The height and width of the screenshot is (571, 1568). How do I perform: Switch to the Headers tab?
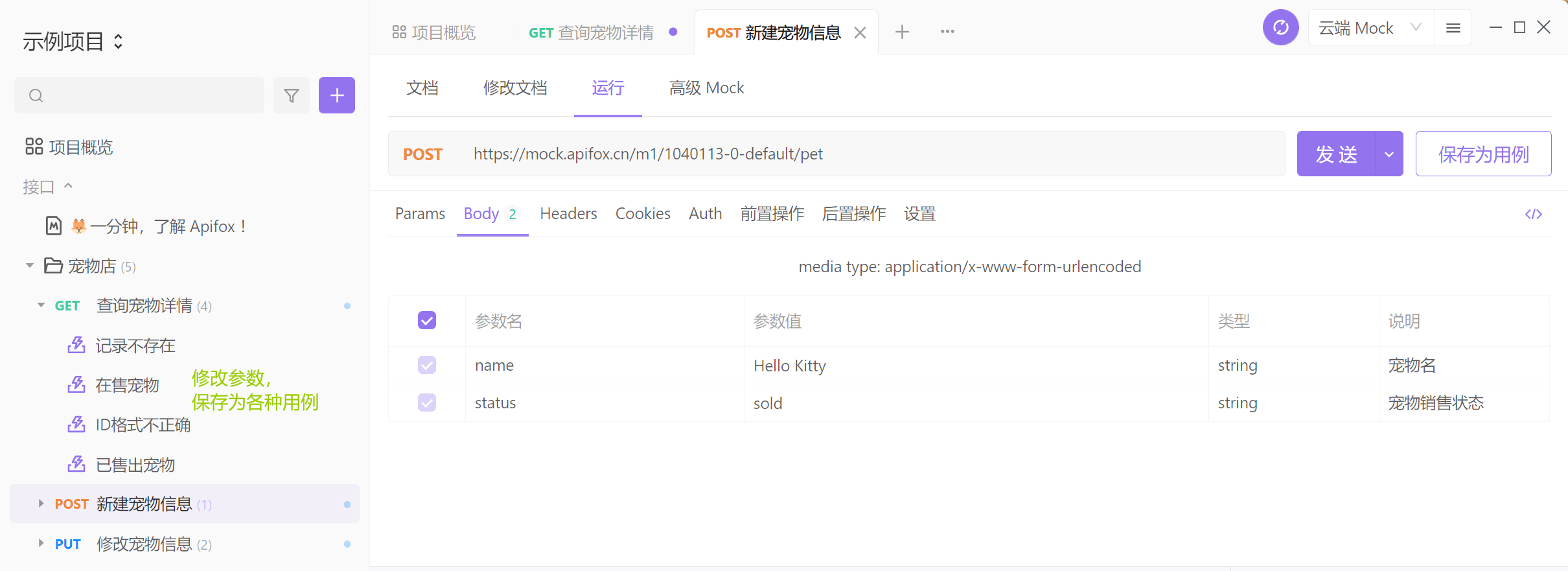tap(568, 214)
